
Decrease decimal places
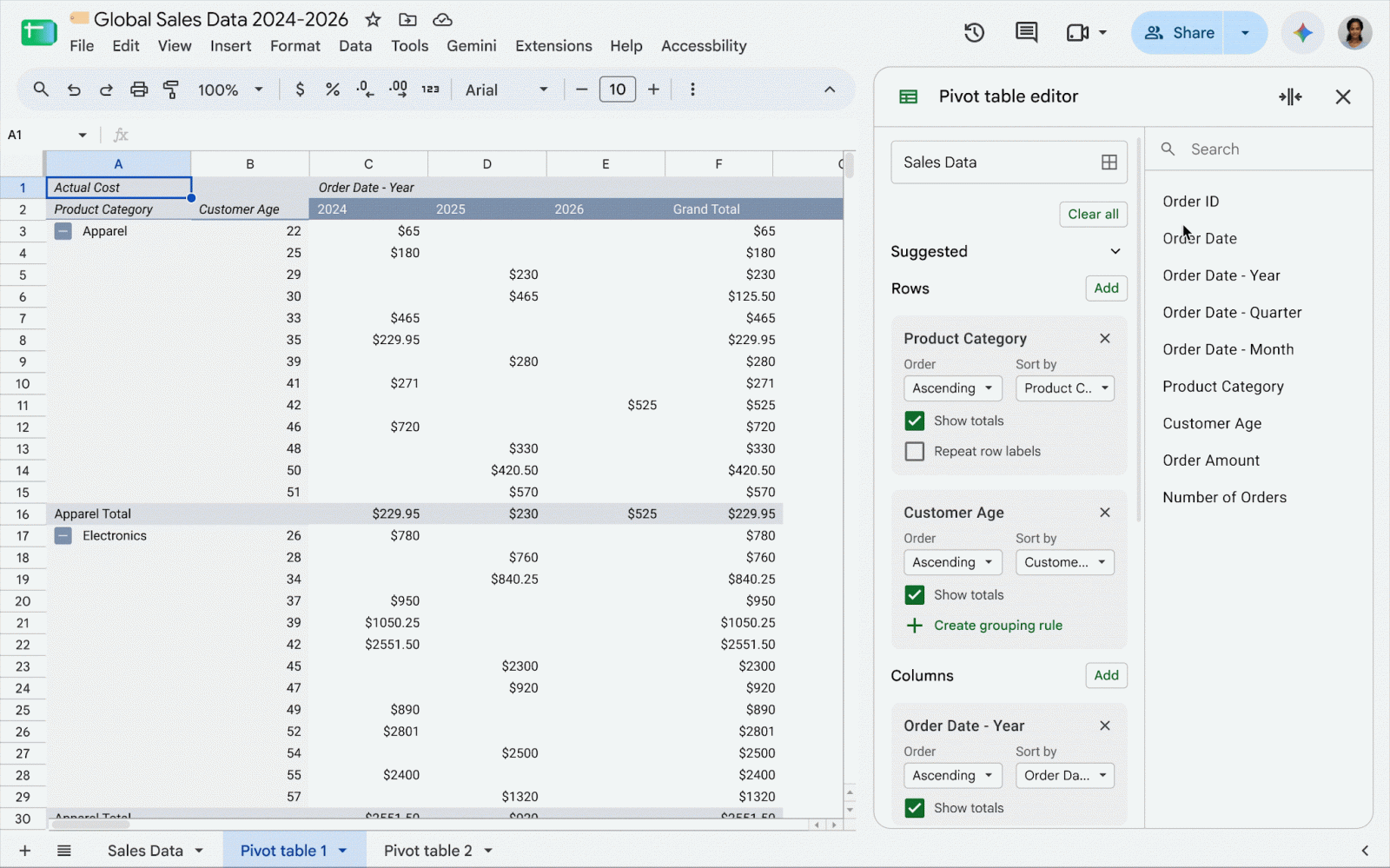(365, 89)
